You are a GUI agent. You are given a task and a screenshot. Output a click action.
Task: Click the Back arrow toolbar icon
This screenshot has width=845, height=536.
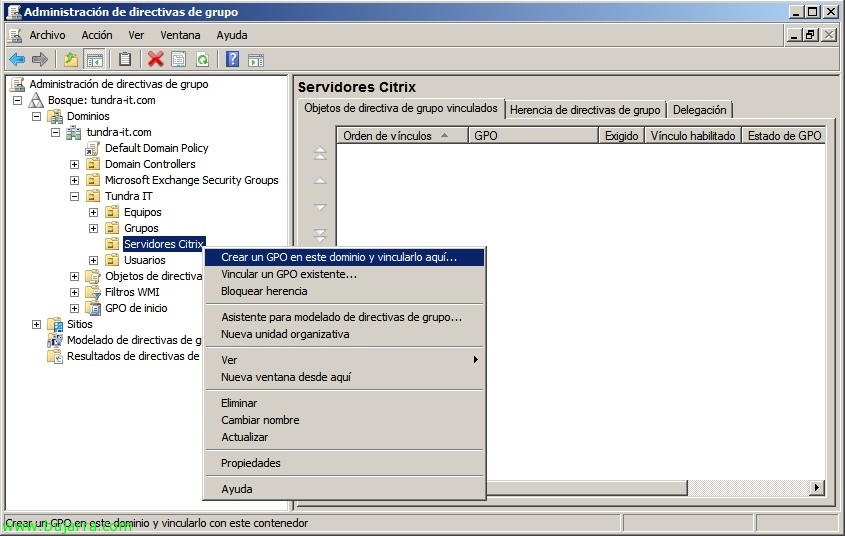17,59
